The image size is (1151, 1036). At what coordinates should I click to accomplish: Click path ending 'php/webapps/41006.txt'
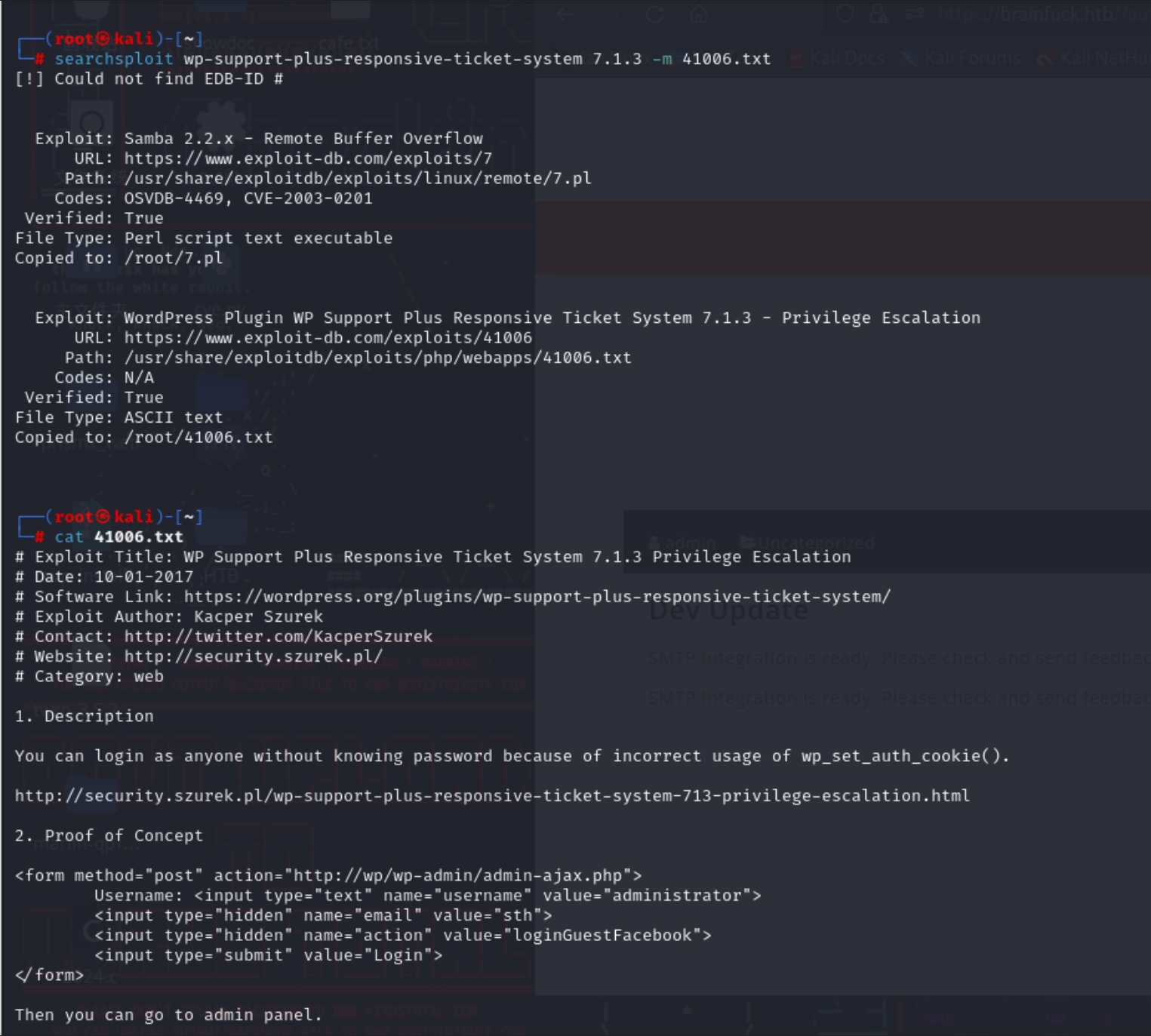(377, 358)
